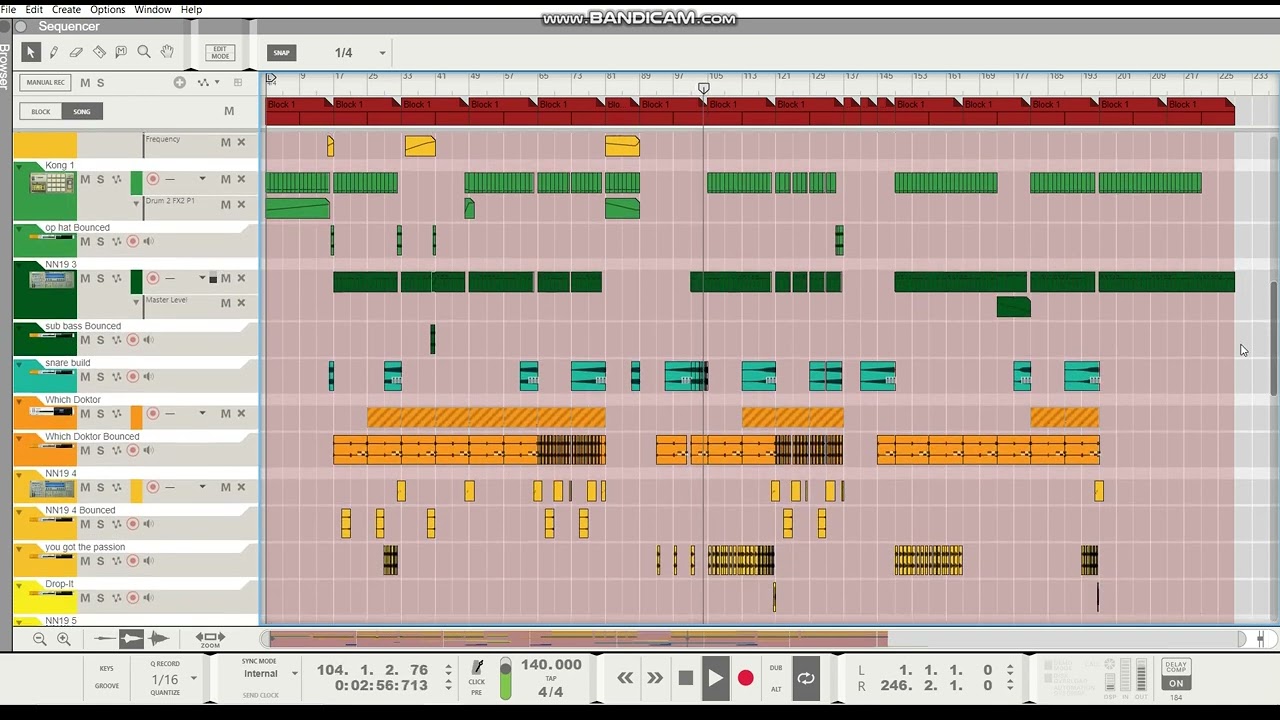
Task: Open the File menu
Action: point(9,9)
